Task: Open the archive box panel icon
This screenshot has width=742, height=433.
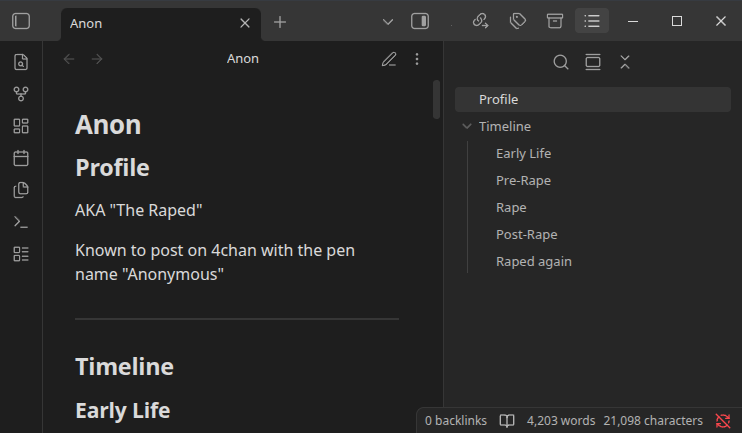Action: 555,21
